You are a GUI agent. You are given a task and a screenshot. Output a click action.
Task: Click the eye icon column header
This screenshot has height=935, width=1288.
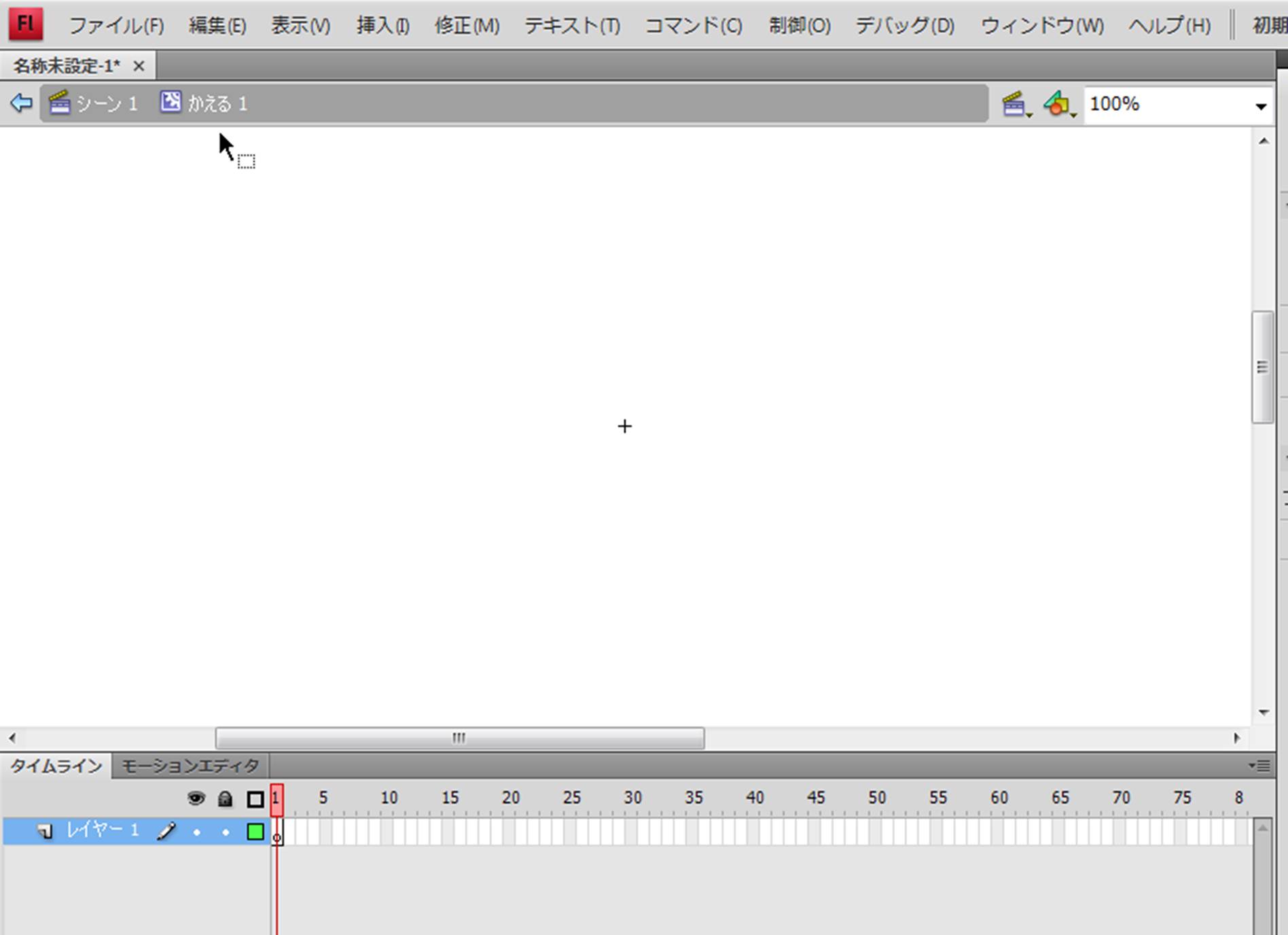196,798
